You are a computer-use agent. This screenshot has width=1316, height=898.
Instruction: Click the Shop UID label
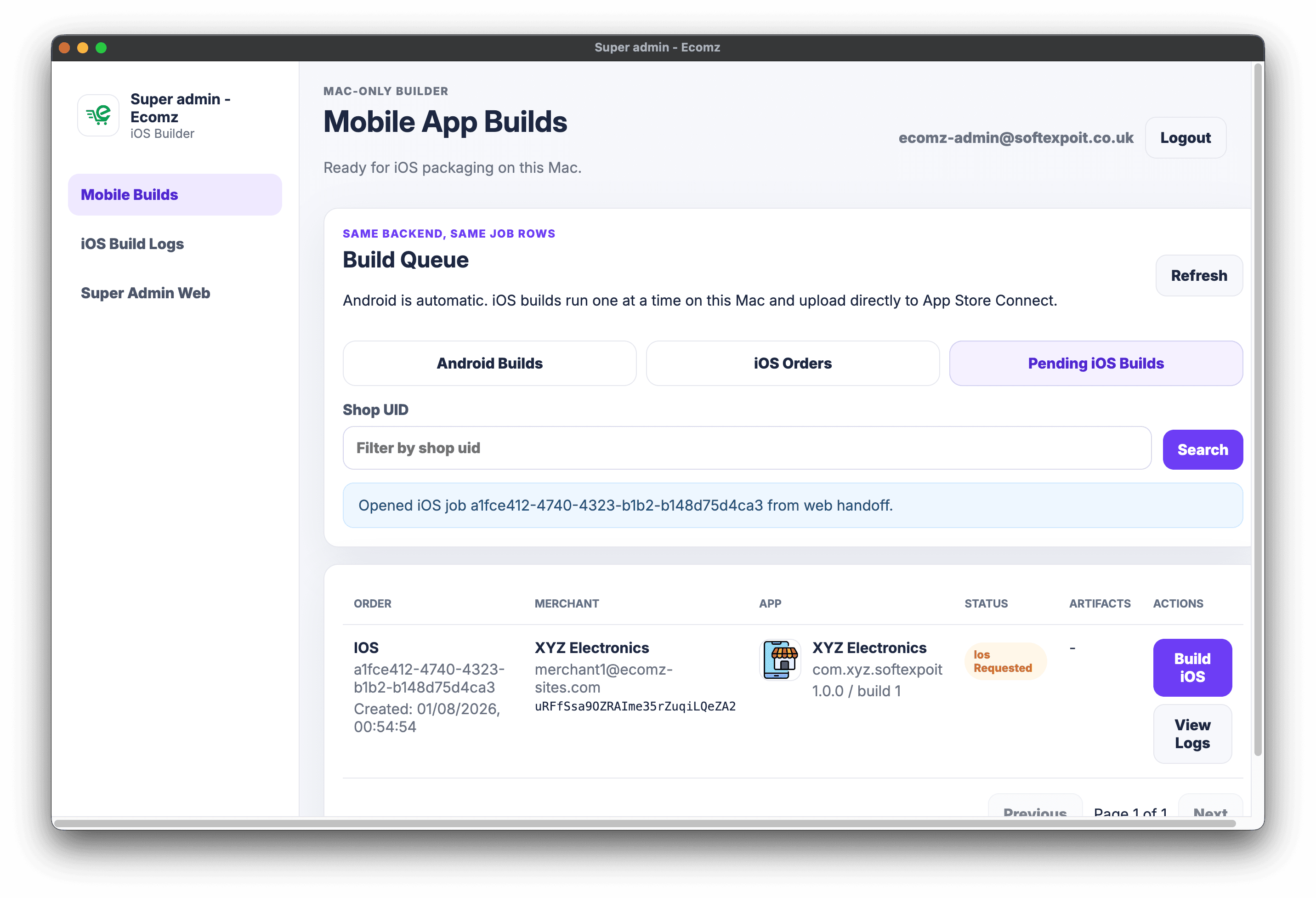pyautogui.click(x=375, y=409)
